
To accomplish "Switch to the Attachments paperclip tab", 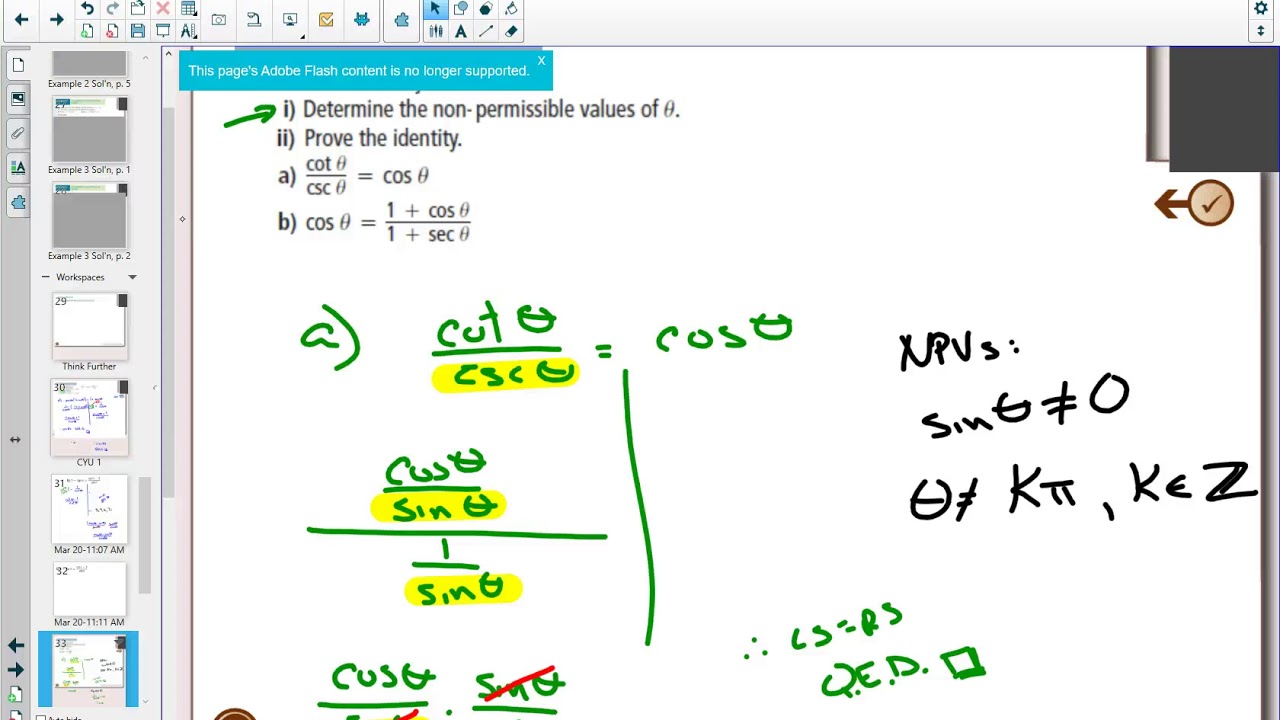I will click(18, 133).
